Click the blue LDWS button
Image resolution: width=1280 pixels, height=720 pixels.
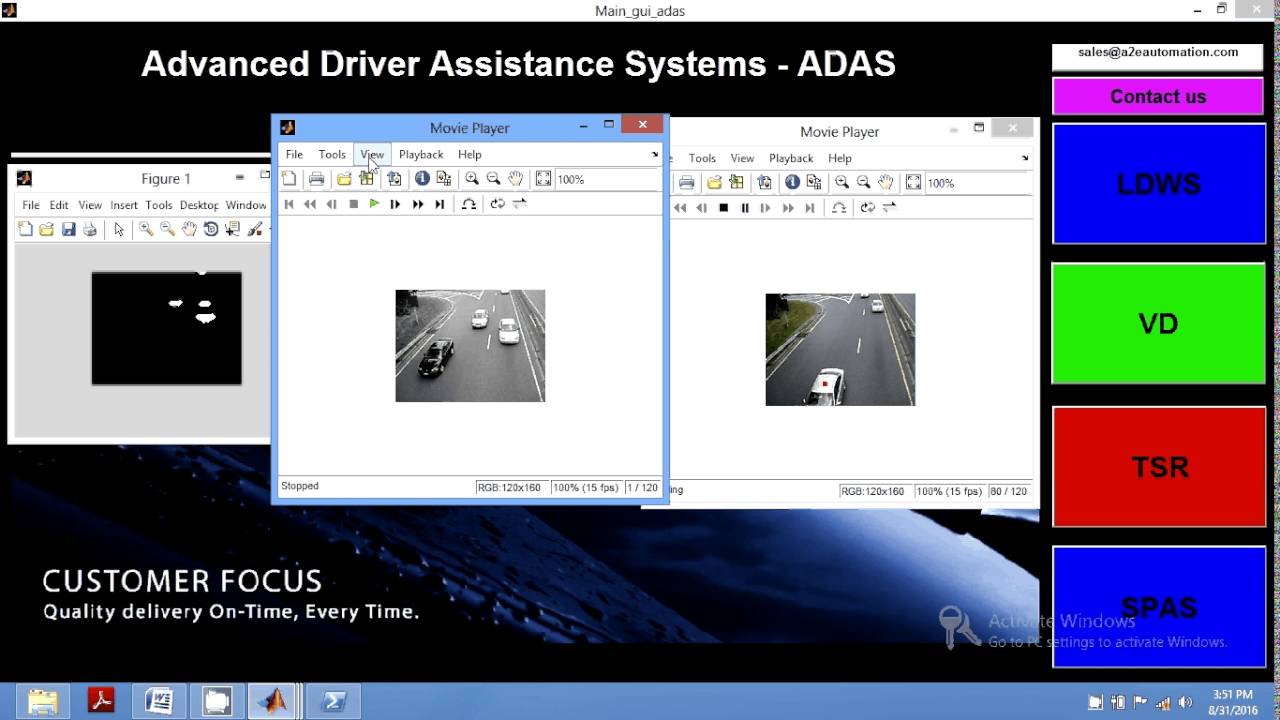1158,184
